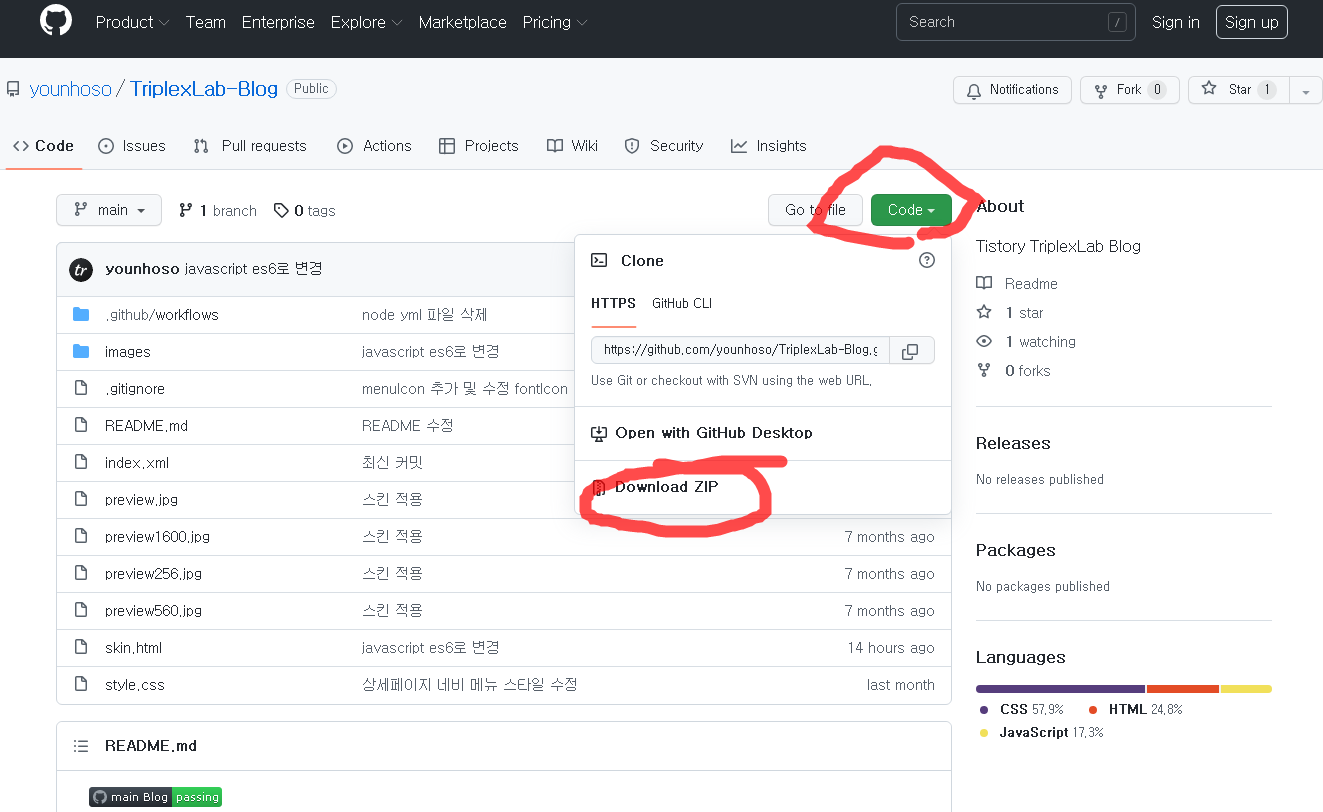Click the file icon beside .gitignore

81,389
